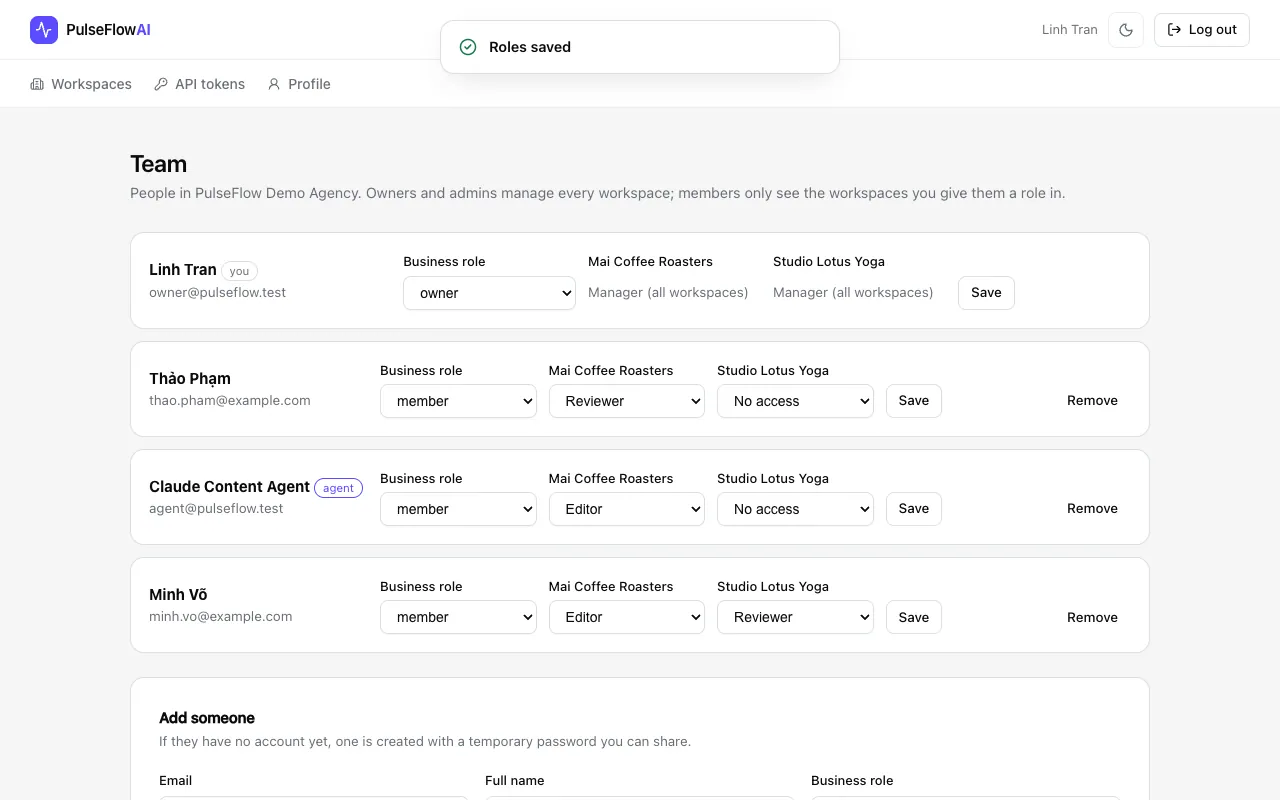Click the Roles saved notification text
The image size is (1280, 800).
(x=530, y=47)
